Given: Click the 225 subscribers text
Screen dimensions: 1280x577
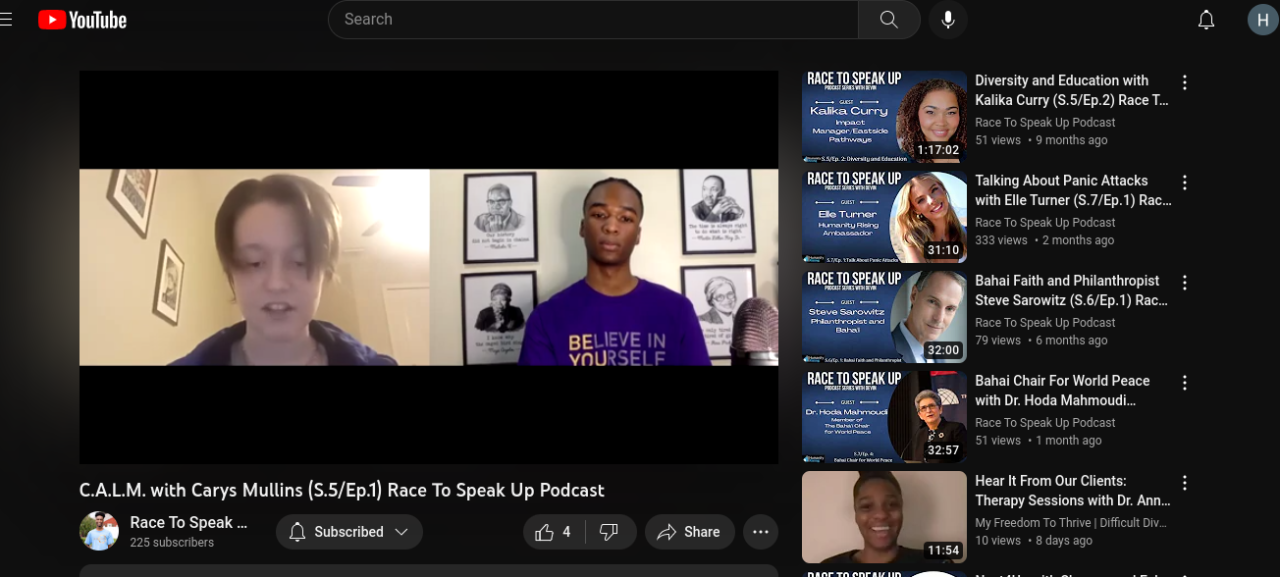Looking at the screenshot, I should (172, 542).
